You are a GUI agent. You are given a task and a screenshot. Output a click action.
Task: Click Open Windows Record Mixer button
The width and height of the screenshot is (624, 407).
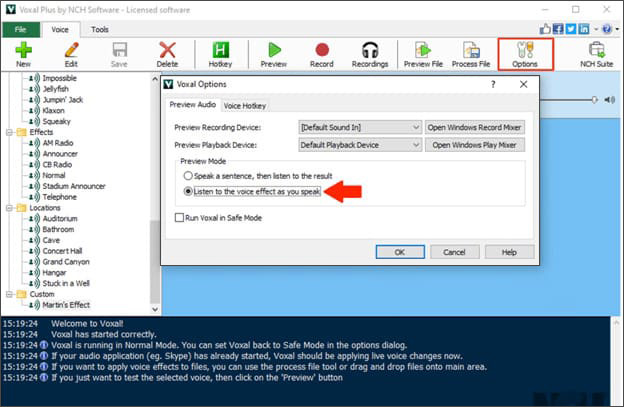click(475, 127)
